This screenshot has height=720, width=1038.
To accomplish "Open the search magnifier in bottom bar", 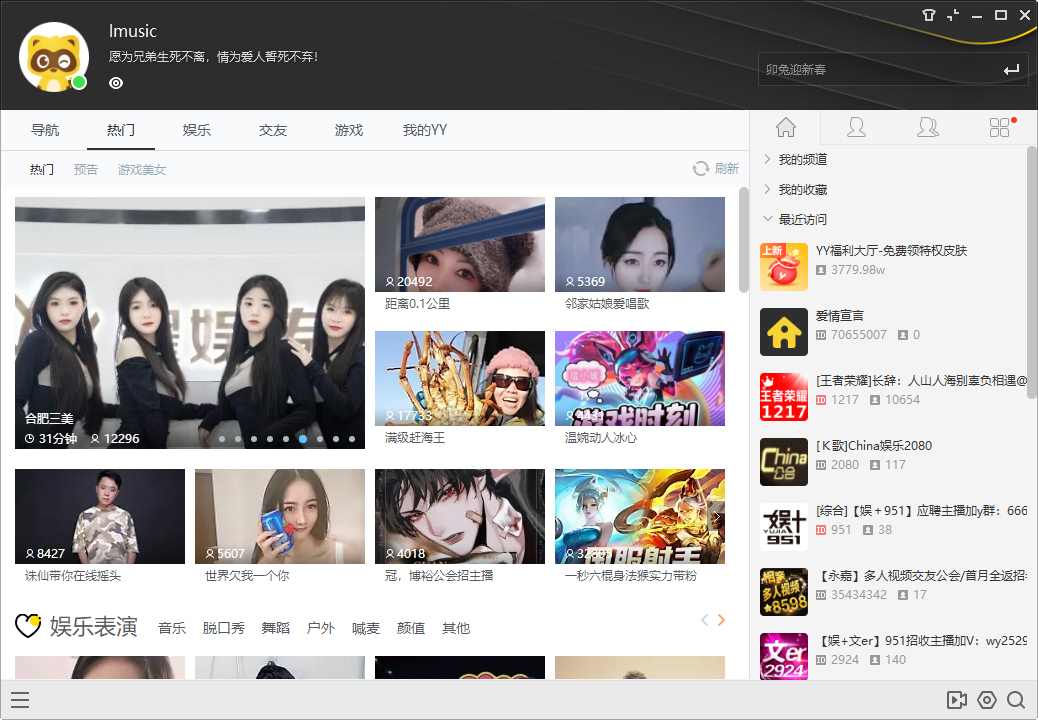I will [1016, 700].
